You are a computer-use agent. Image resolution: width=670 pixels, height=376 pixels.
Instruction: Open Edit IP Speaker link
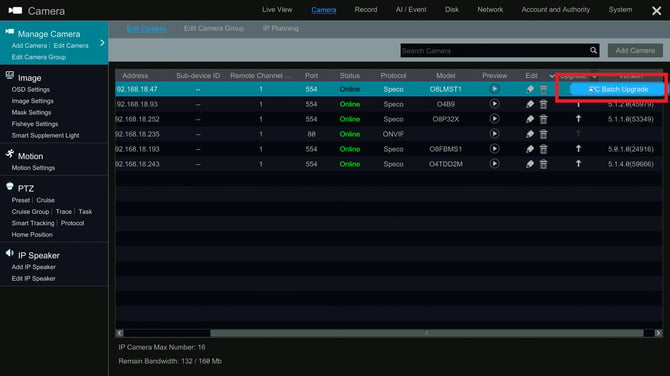tap(33, 279)
